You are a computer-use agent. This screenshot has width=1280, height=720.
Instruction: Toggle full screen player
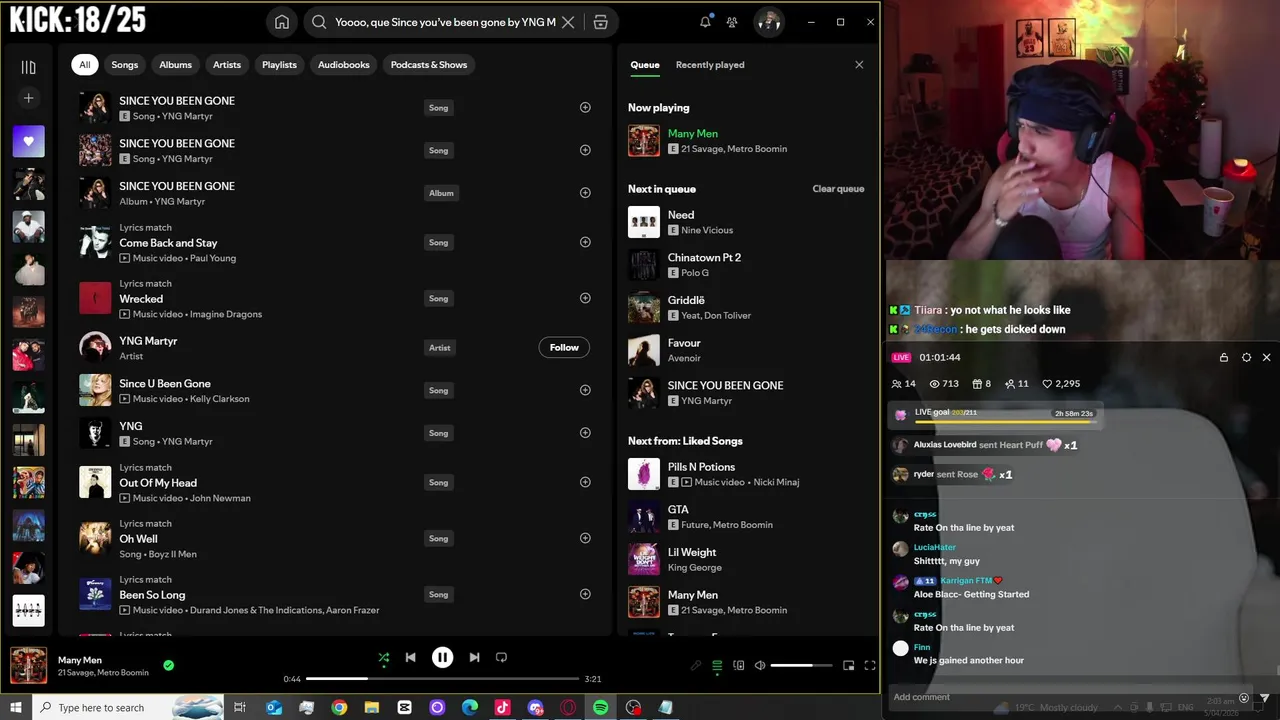870,665
